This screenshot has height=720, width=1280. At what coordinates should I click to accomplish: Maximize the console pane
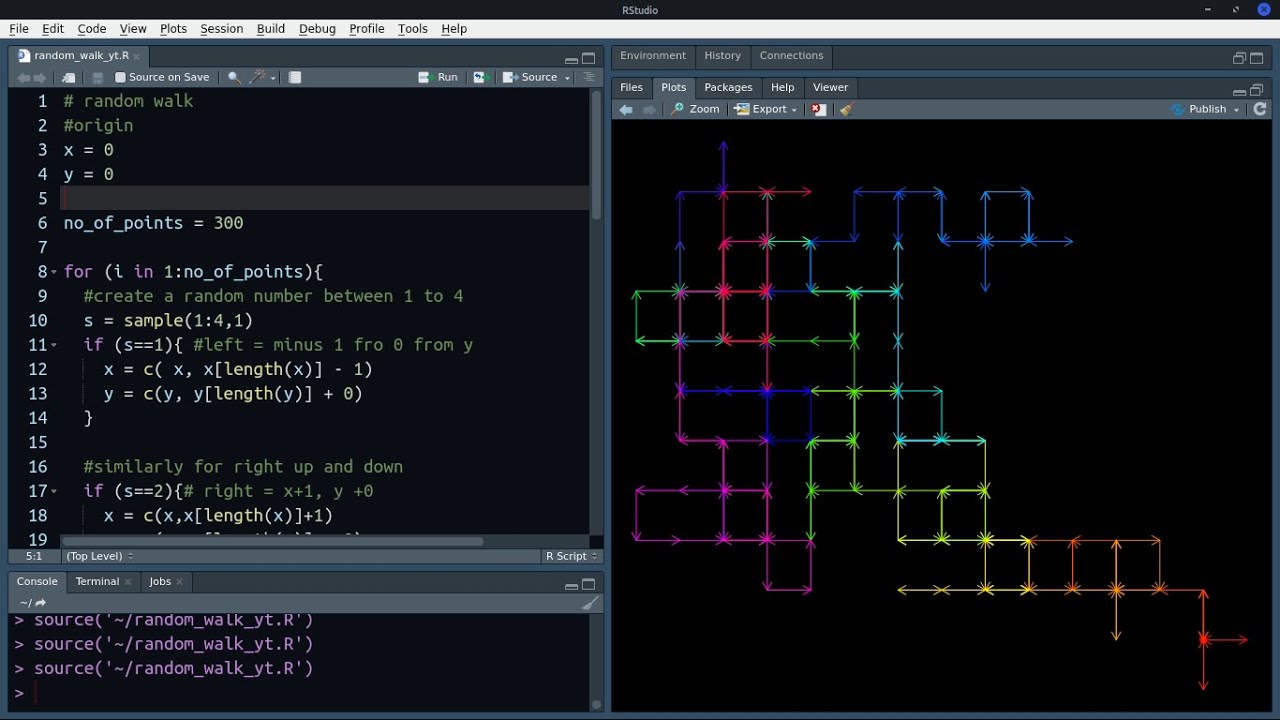click(x=589, y=584)
